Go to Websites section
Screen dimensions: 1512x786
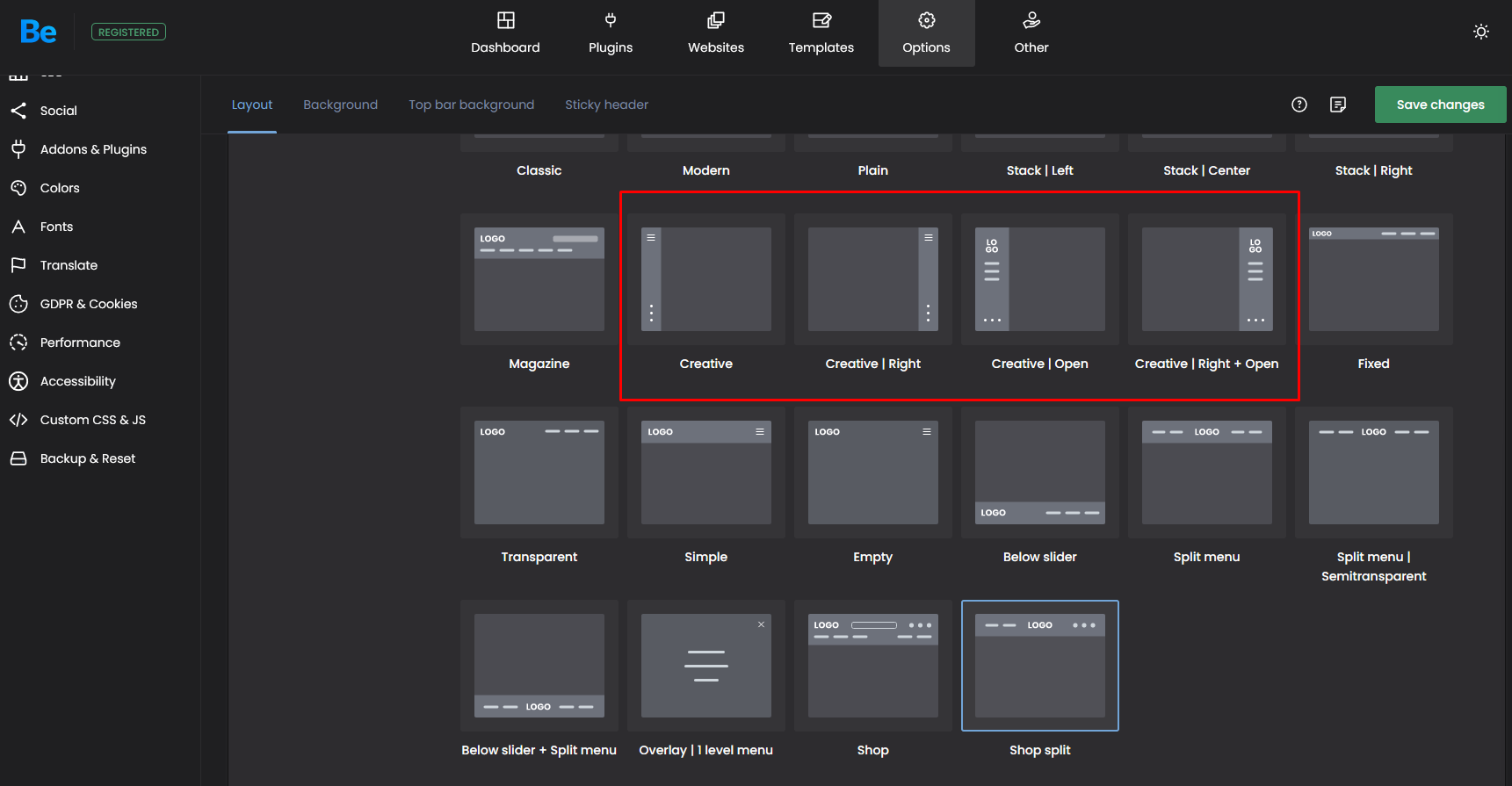pyautogui.click(x=716, y=33)
